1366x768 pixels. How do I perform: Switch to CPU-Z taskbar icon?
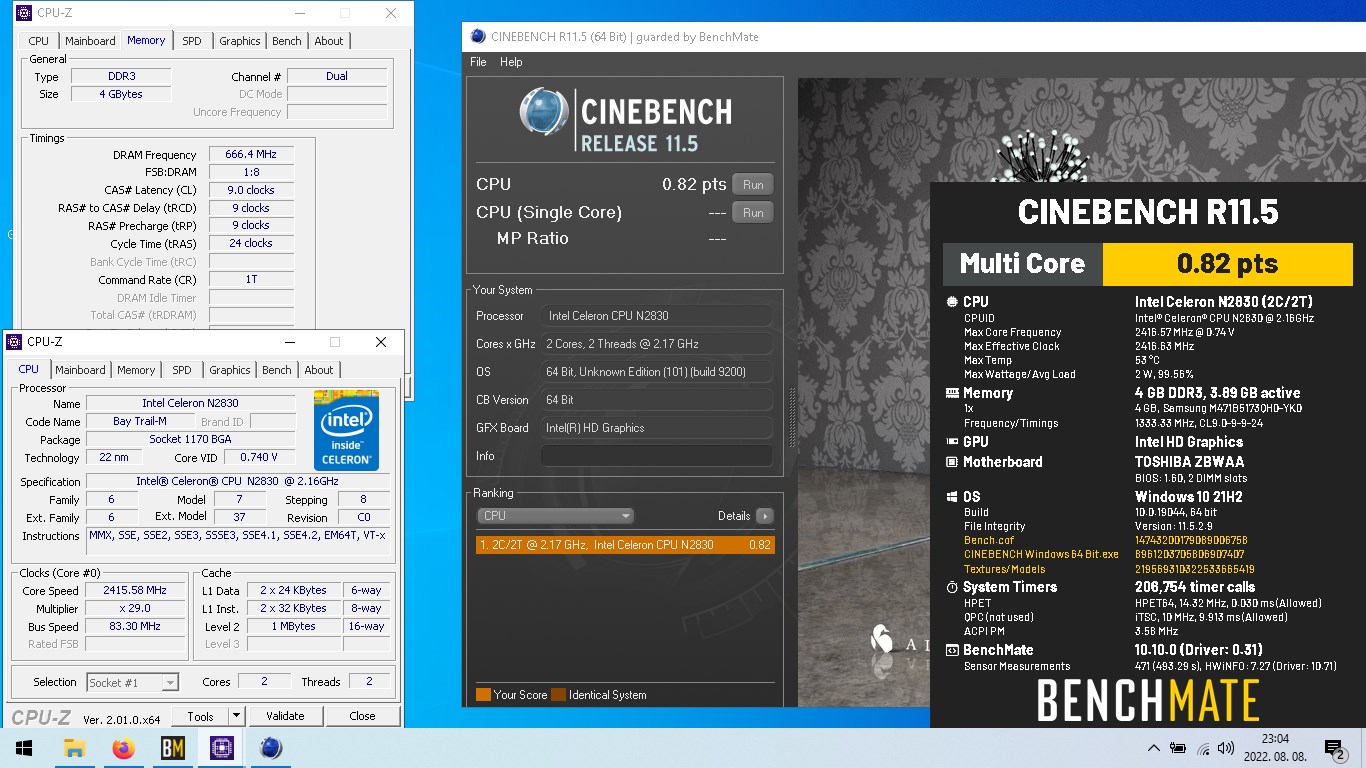tap(221, 747)
